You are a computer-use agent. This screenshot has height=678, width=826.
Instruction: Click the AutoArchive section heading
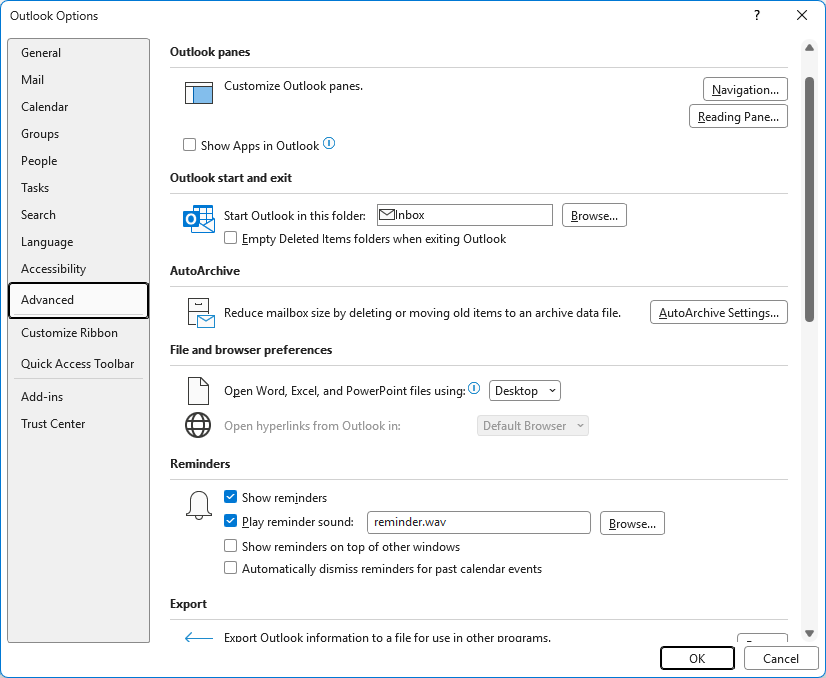pyautogui.click(x=205, y=271)
